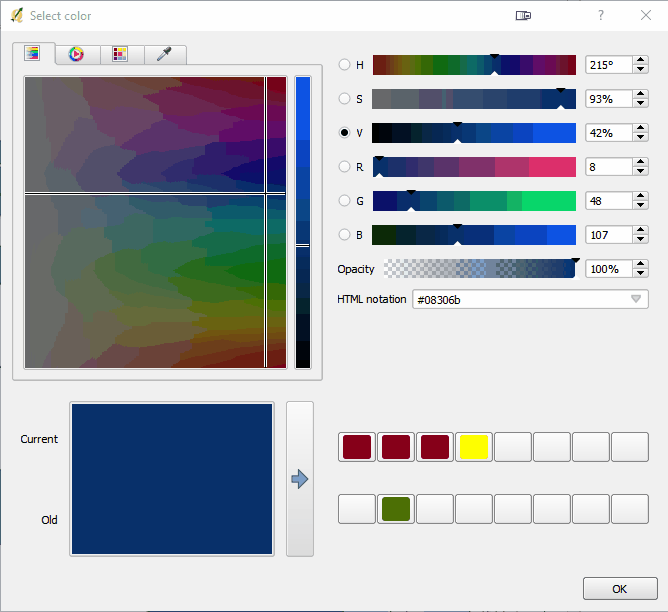
Task: Increase the value 42% spinner
Action: tap(640, 129)
